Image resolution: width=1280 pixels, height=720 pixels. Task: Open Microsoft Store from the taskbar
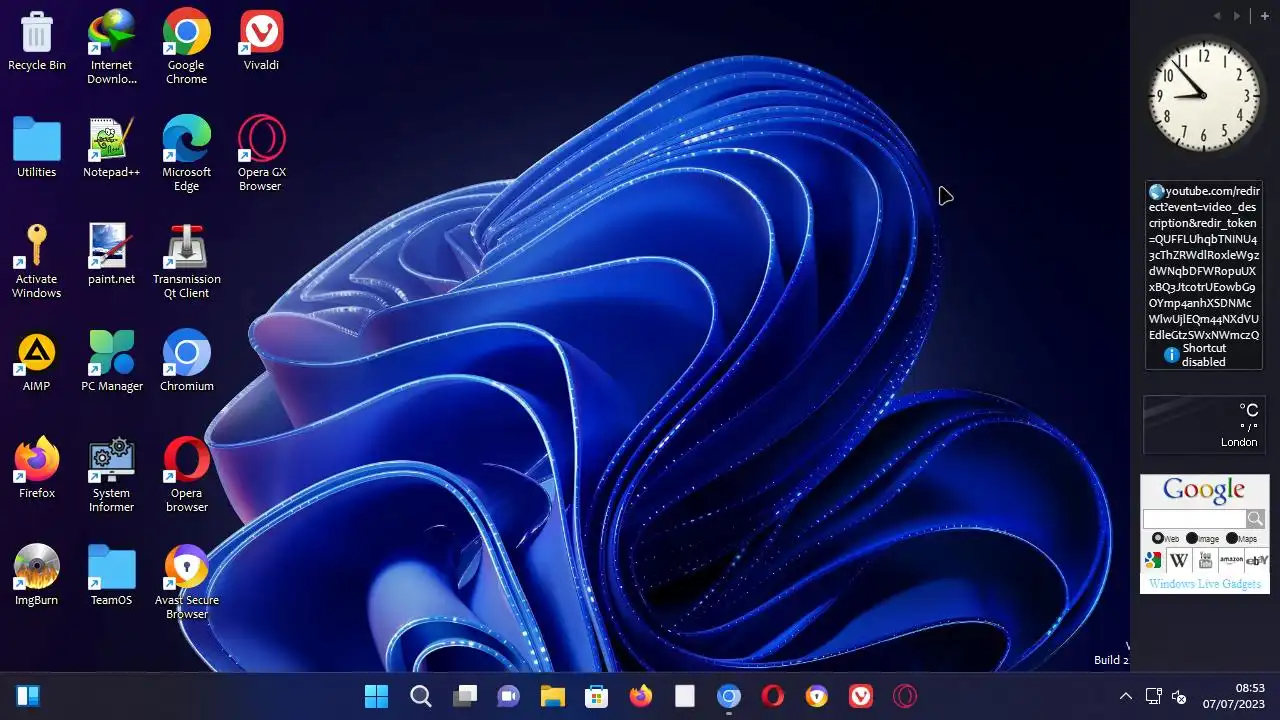pyautogui.click(x=597, y=696)
